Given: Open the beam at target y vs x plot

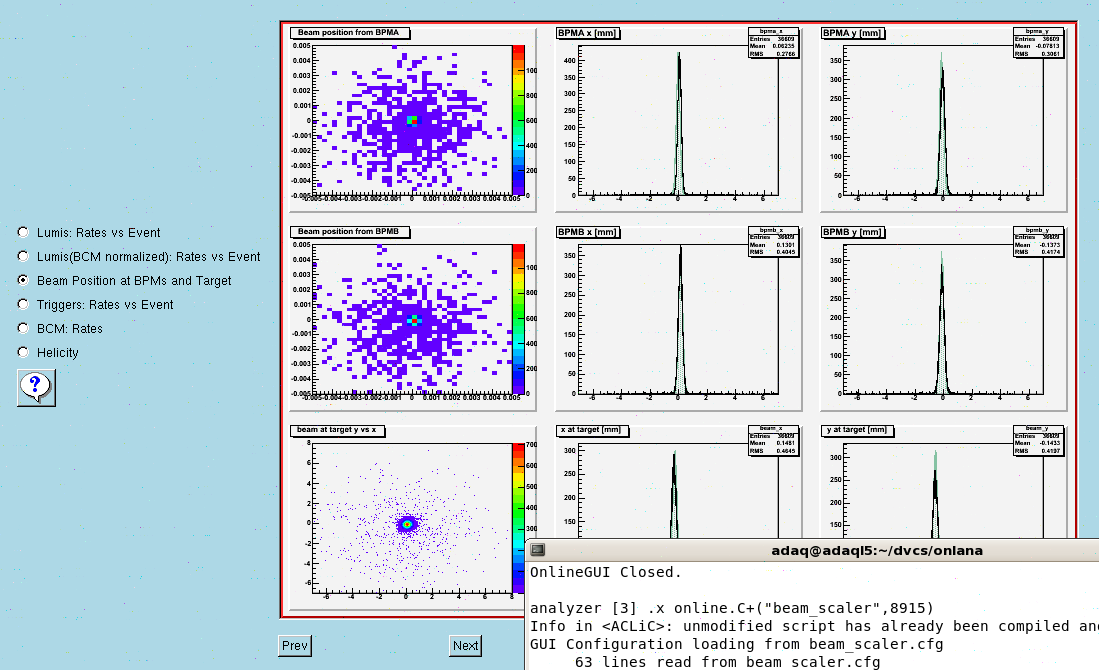Looking at the screenshot, I should coord(407,519).
